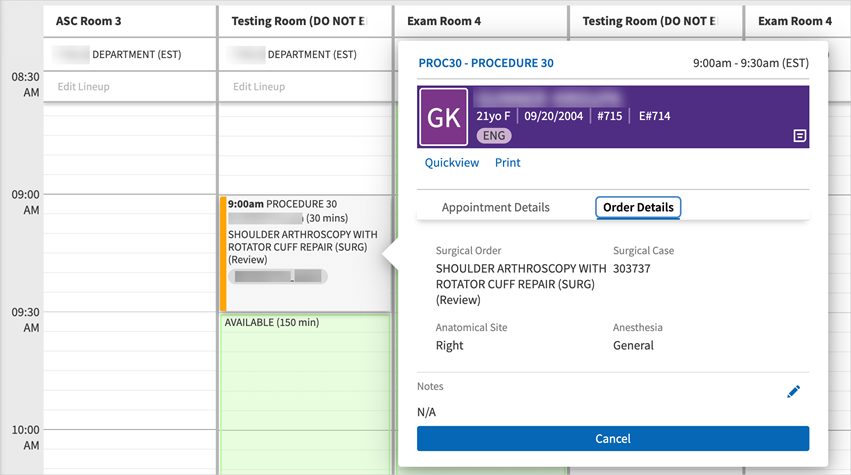The height and width of the screenshot is (475, 851).
Task: Click the ENG language badge
Action: tap(494, 136)
